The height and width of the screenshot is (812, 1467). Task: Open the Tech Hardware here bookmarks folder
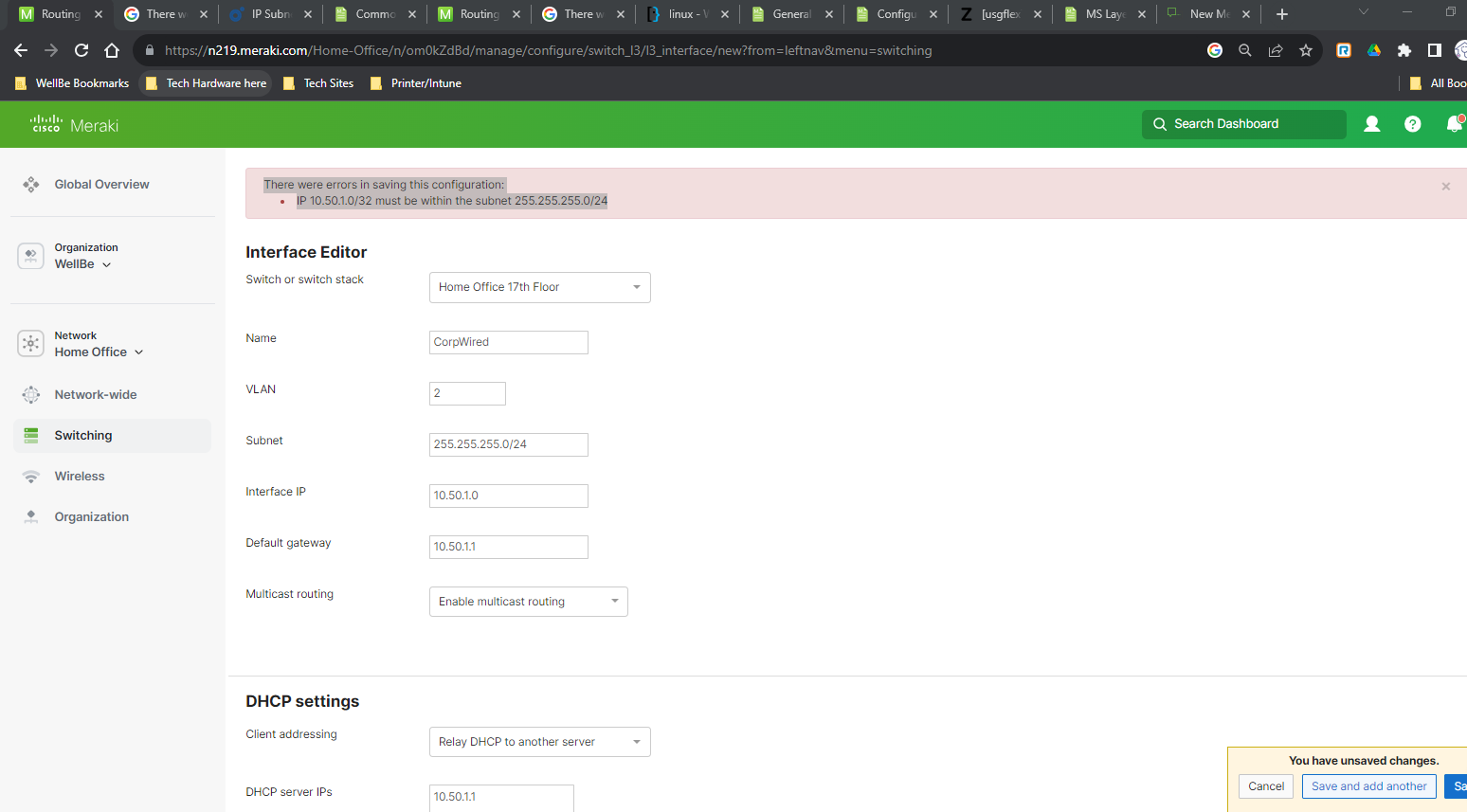click(x=205, y=83)
